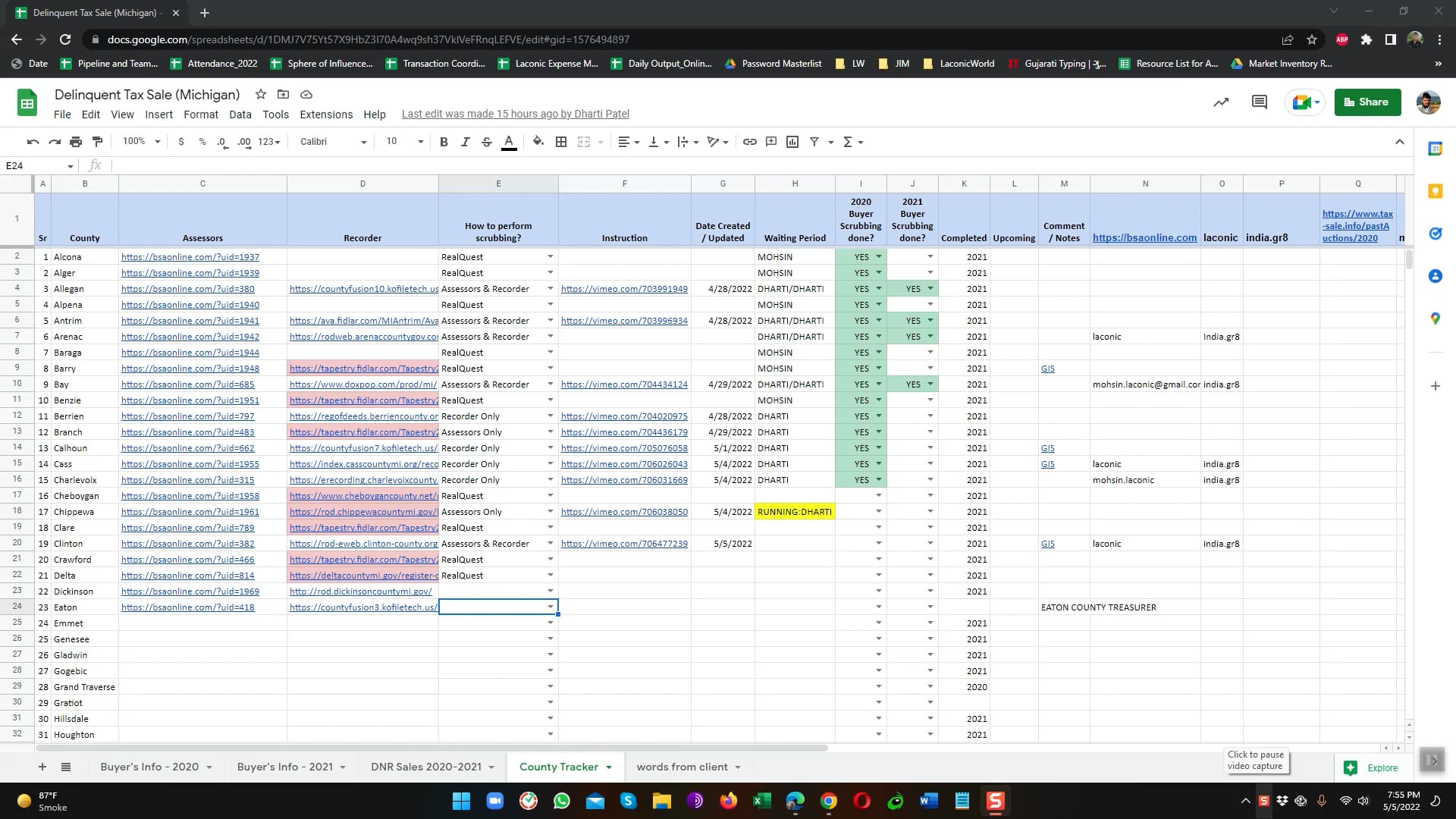Viewport: 1456px width, 819px height.
Task: Click the insert link icon
Action: (749, 142)
